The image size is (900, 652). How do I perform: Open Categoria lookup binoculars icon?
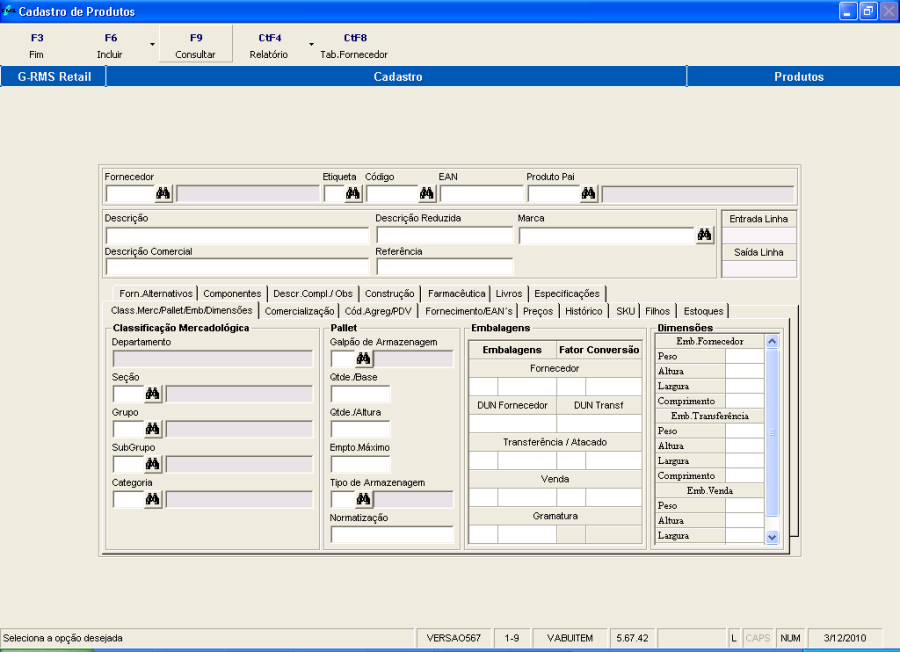pyautogui.click(x=153, y=499)
